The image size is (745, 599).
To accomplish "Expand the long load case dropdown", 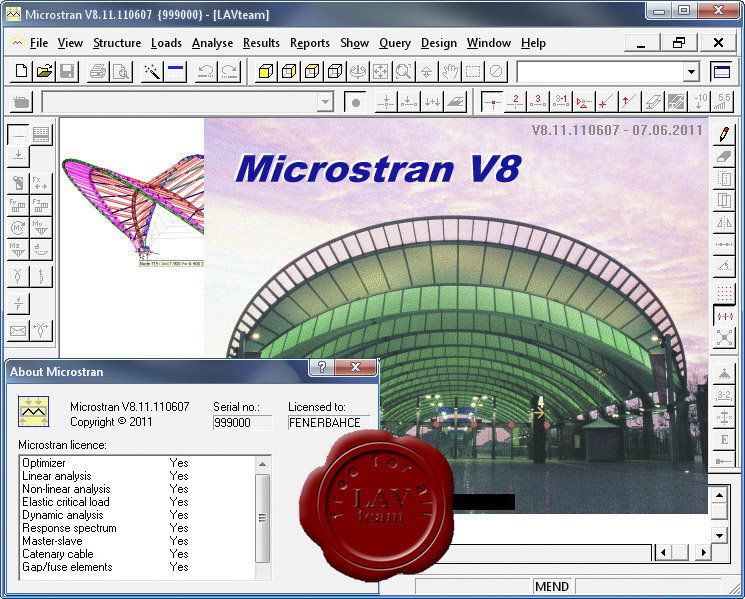I will (325, 102).
